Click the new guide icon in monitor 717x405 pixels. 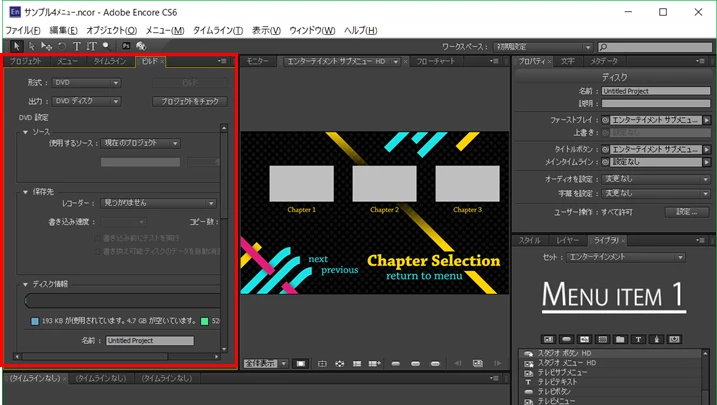pos(375,363)
